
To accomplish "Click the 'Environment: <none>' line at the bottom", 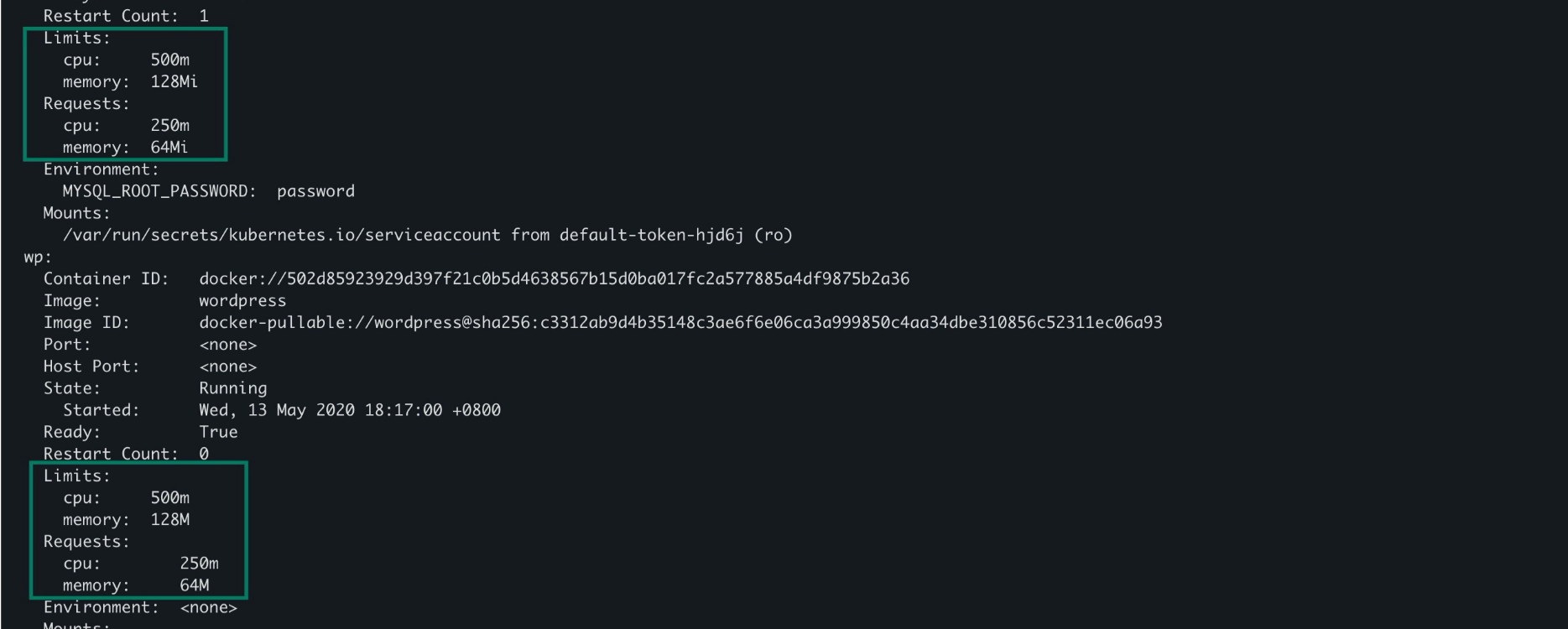I will coord(140,607).
